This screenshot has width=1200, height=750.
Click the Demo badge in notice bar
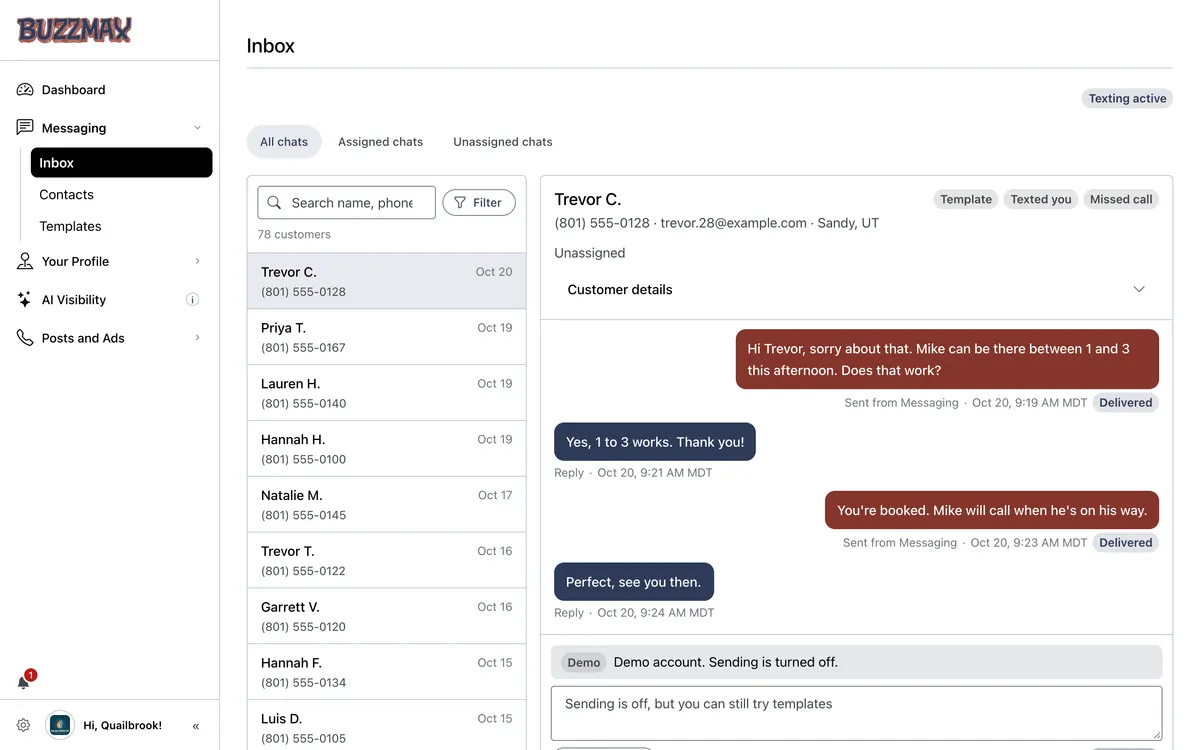point(584,662)
